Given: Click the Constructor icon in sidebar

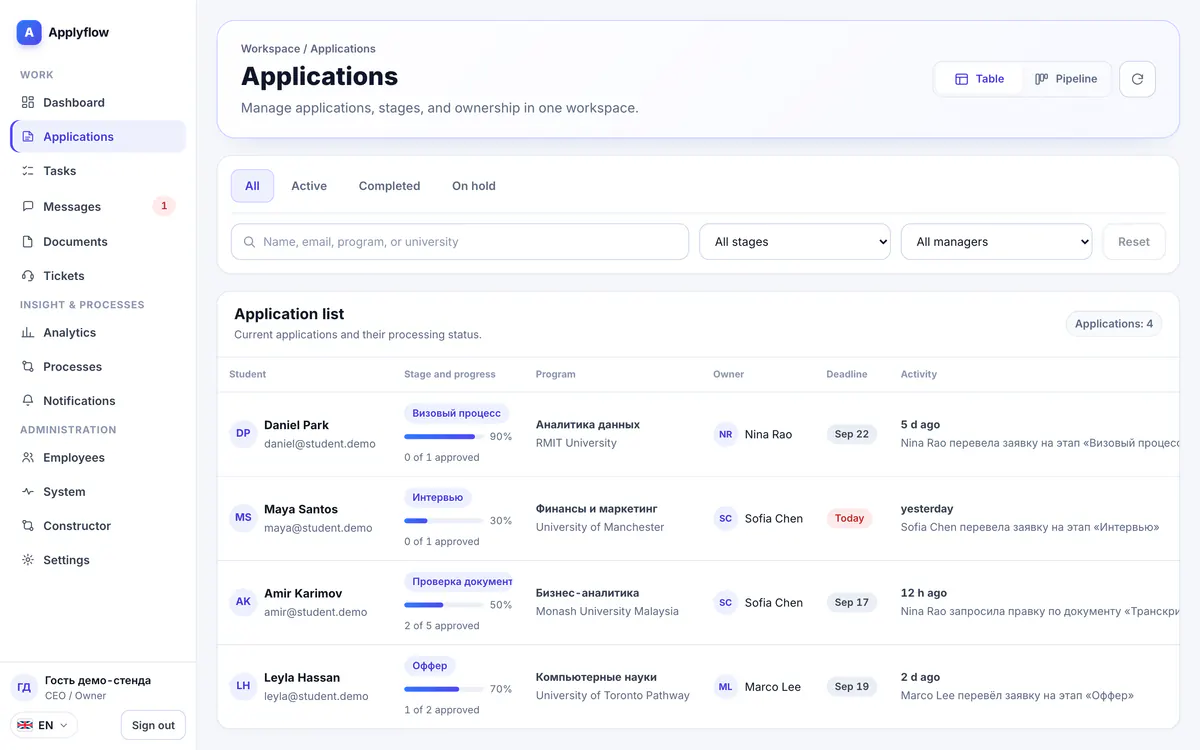Looking at the screenshot, I should [x=28, y=525].
